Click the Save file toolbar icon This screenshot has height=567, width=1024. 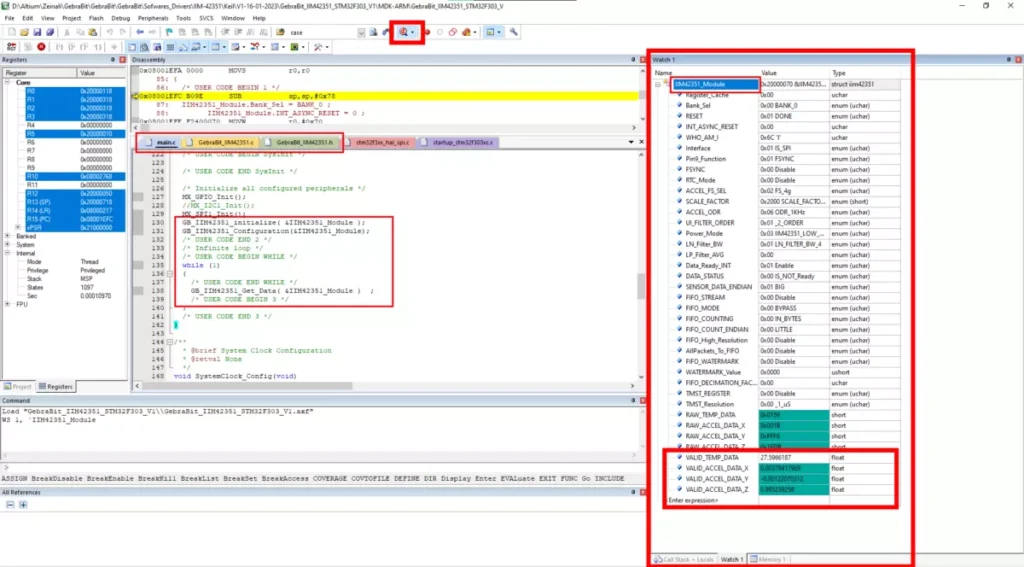tap(39, 32)
